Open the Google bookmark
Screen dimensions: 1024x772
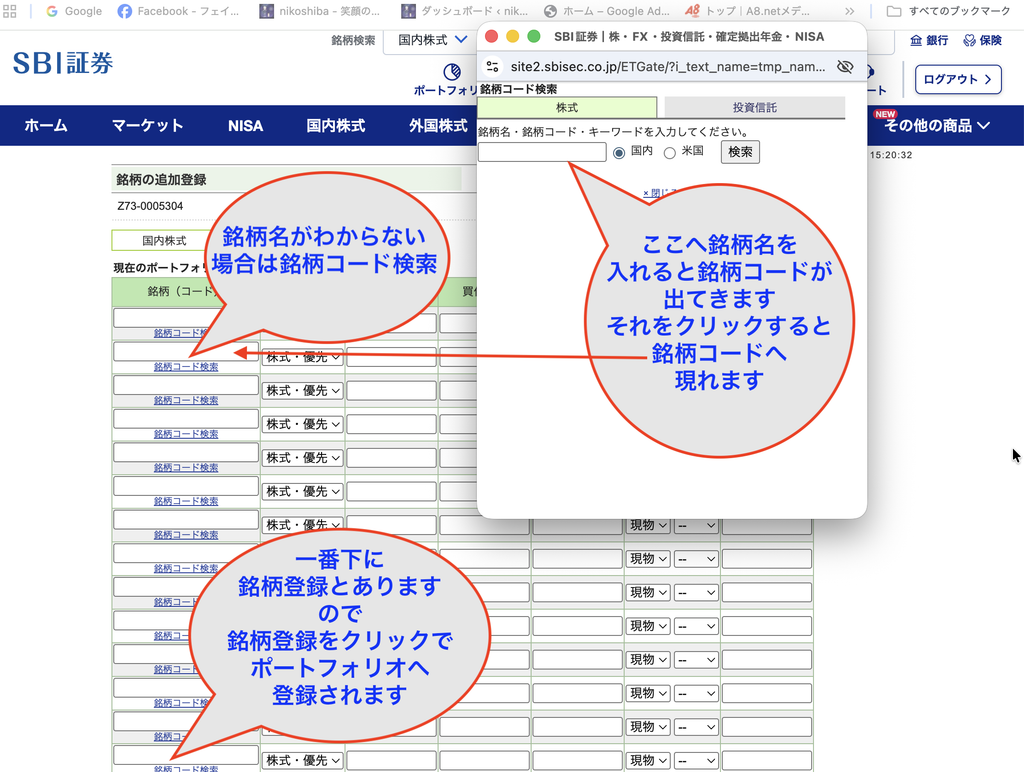[74, 11]
